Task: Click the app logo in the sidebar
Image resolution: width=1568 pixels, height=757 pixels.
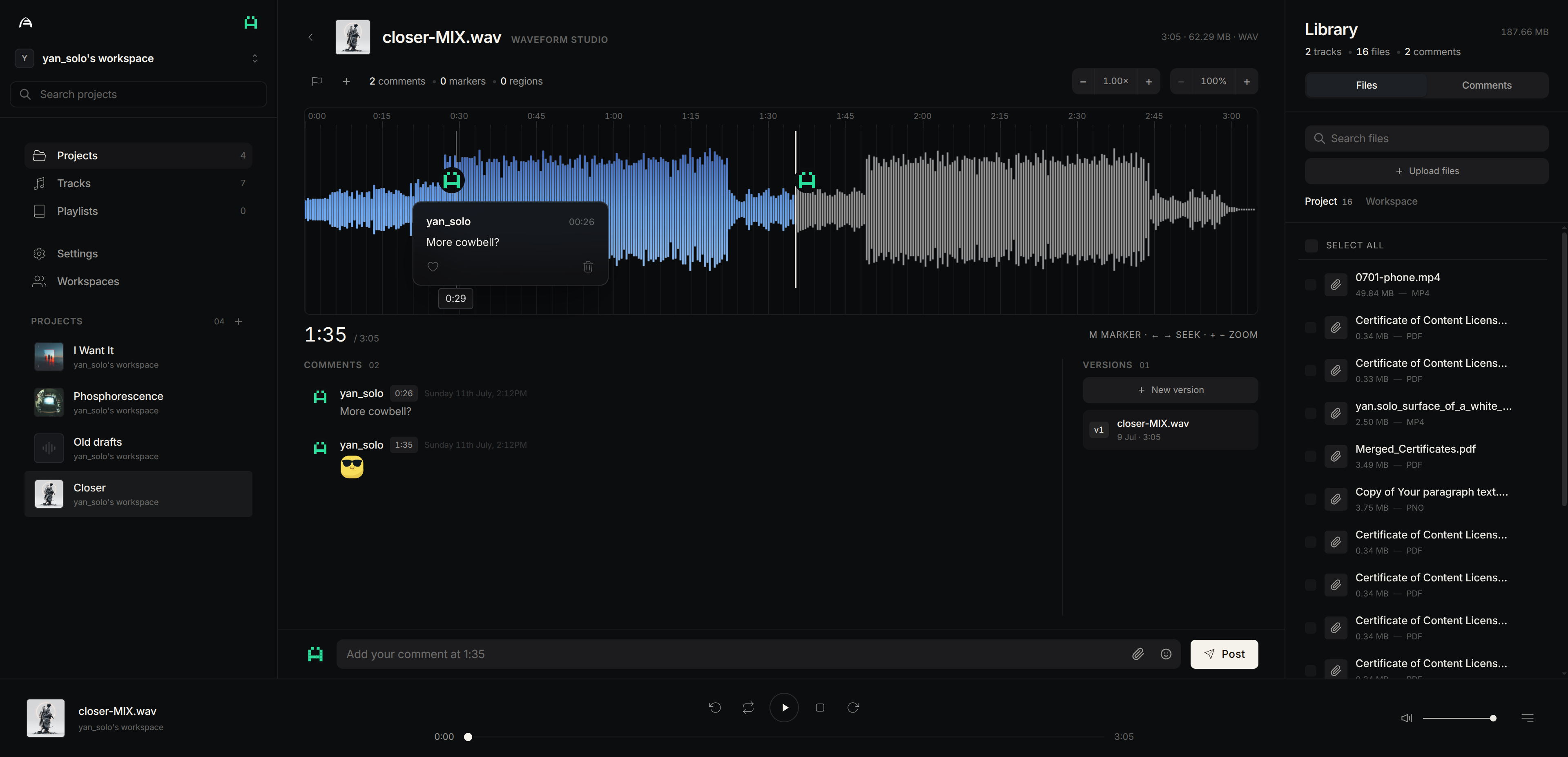Action: 26,22
